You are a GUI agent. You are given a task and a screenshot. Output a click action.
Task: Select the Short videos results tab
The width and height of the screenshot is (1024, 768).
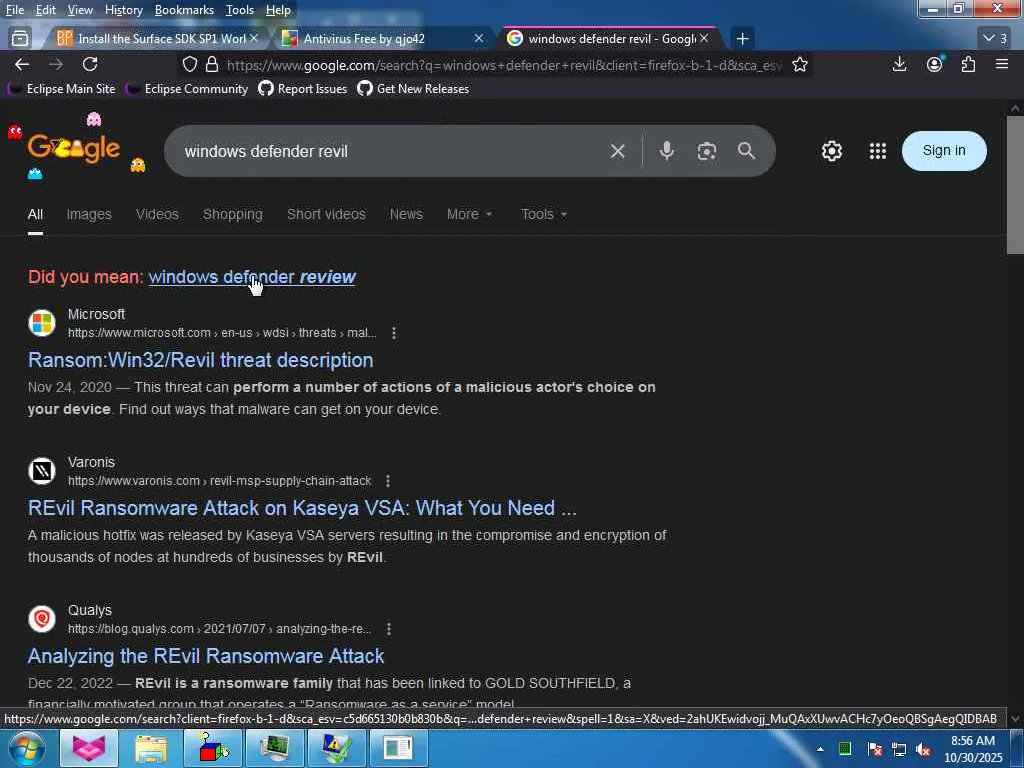coord(327,214)
